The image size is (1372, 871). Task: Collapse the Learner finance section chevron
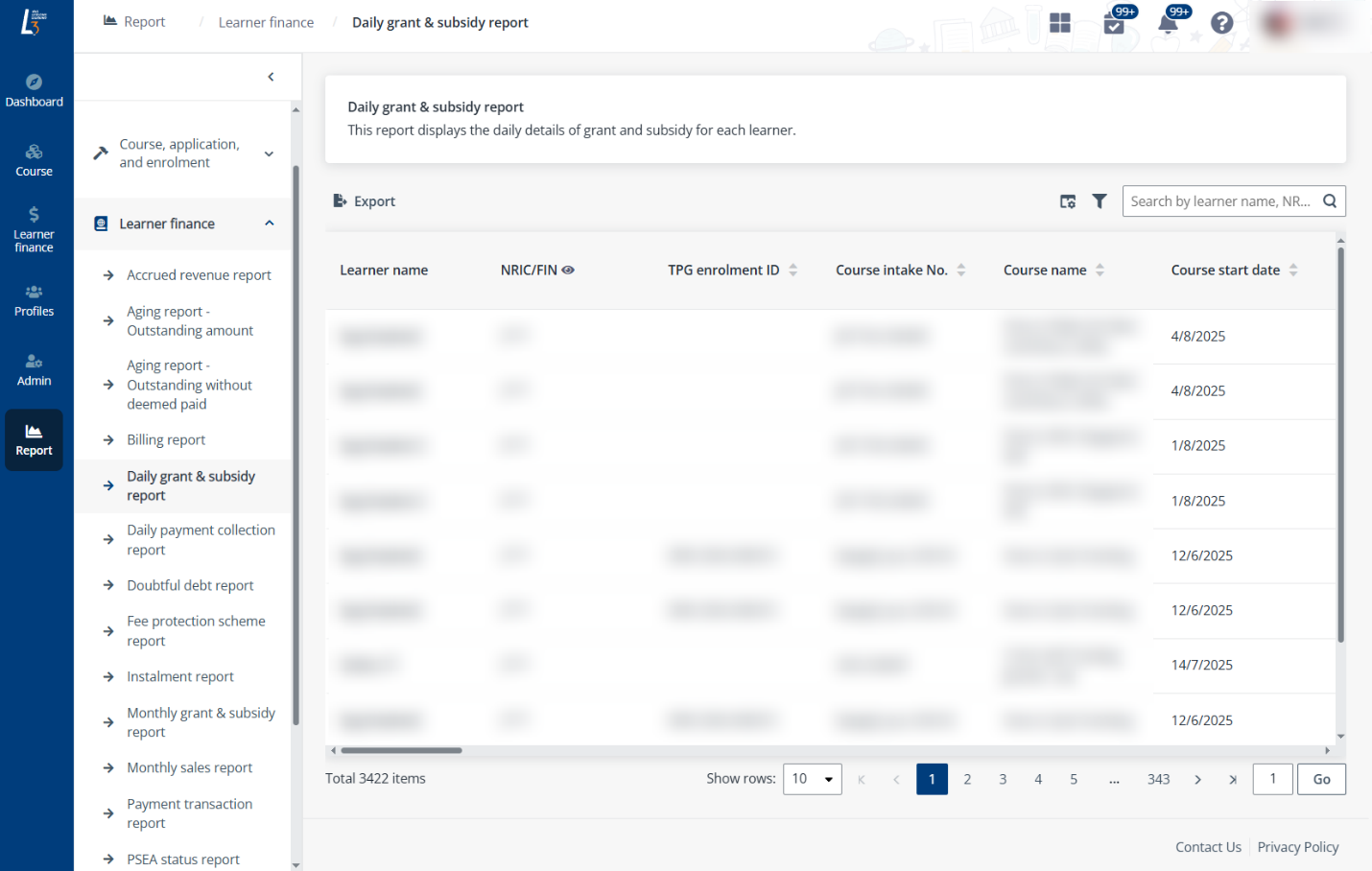click(269, 224)
